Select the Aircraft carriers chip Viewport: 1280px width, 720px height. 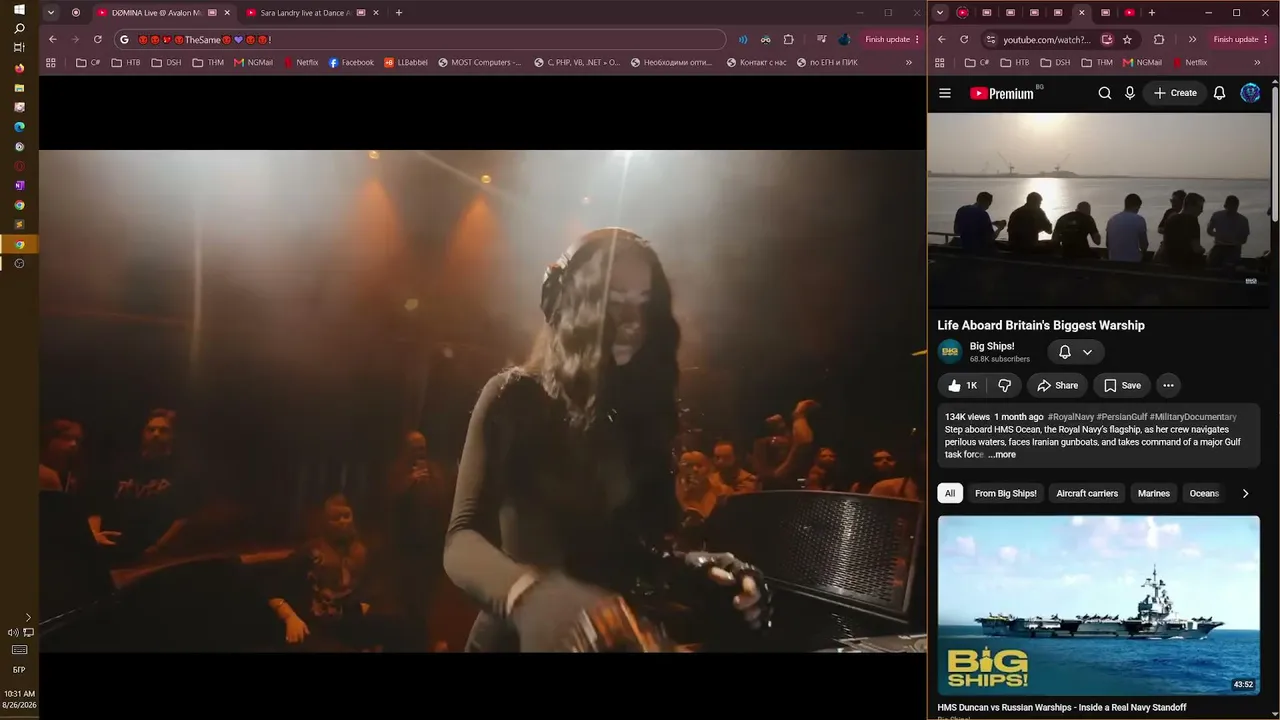(1087, 493)
